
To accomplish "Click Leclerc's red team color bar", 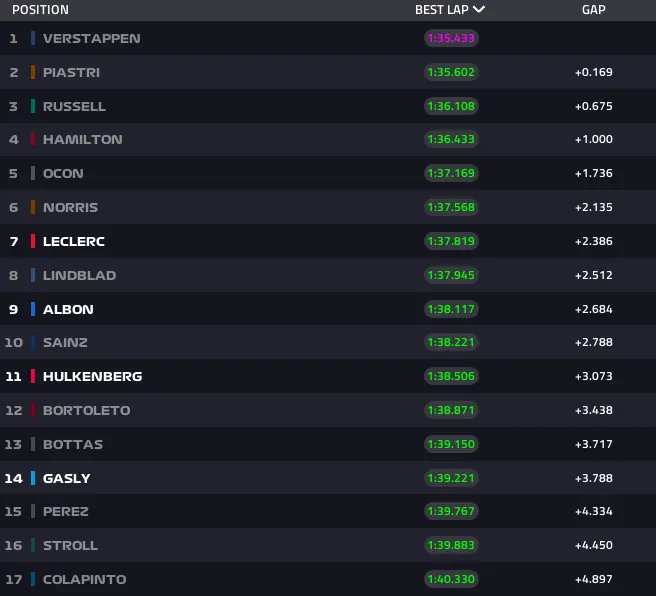I will click(x=33, y=241).
